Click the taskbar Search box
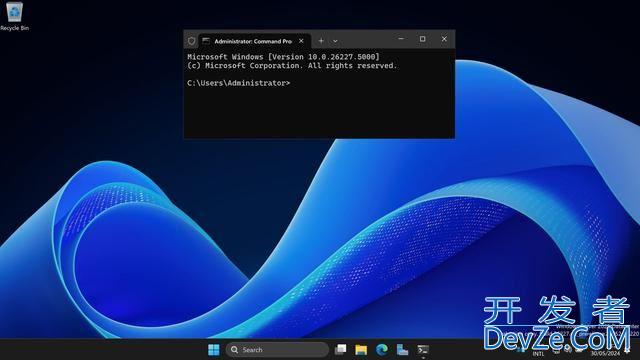The image size is (640, 360). tap(277, 350)
